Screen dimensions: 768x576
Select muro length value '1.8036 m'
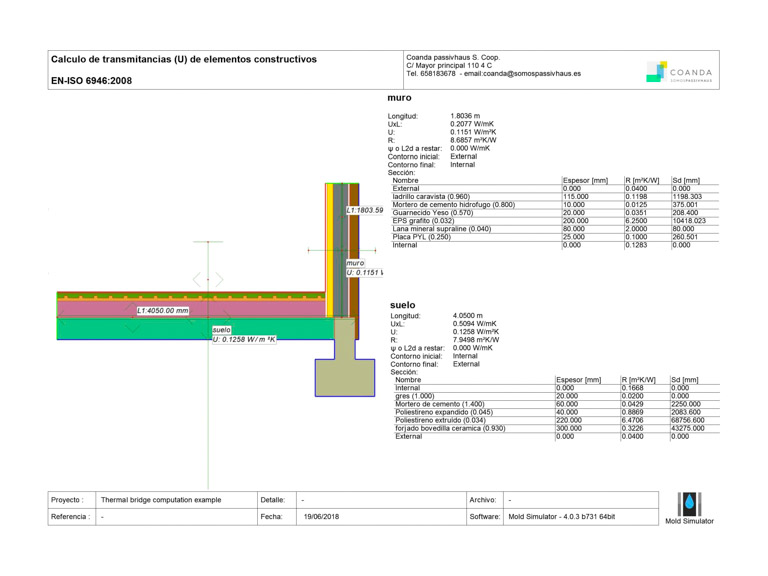pyautogui.click(x=465, y=116)
